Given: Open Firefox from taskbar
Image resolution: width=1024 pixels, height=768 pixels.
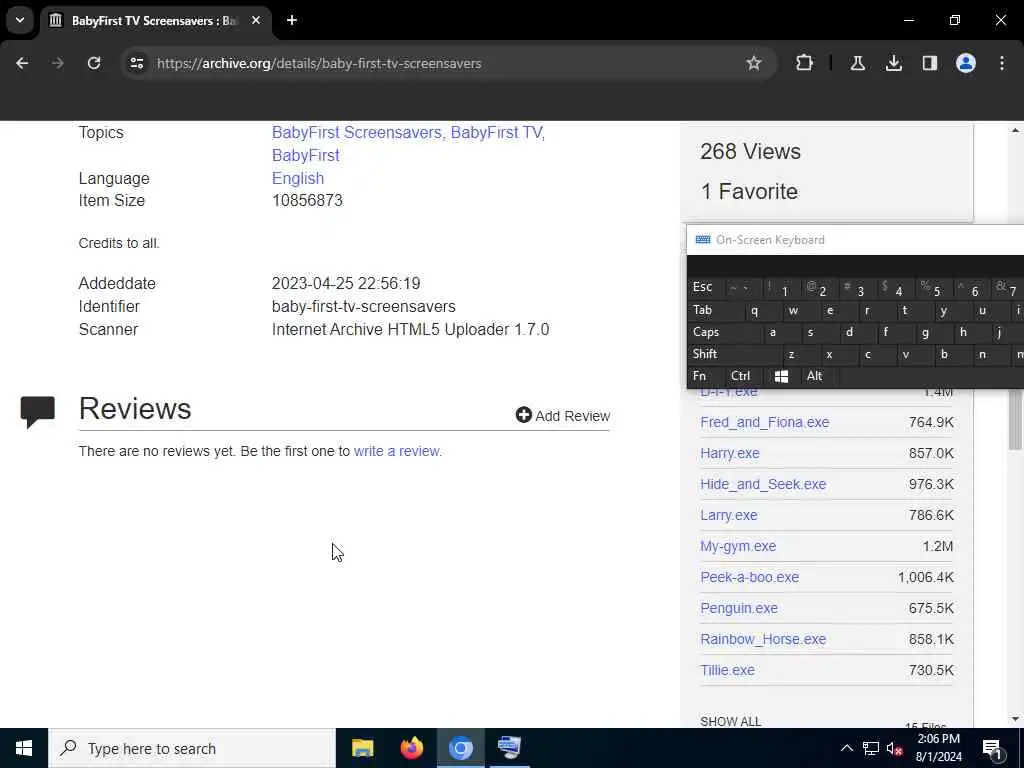Looking at the screenshot, I should [411, 748].
